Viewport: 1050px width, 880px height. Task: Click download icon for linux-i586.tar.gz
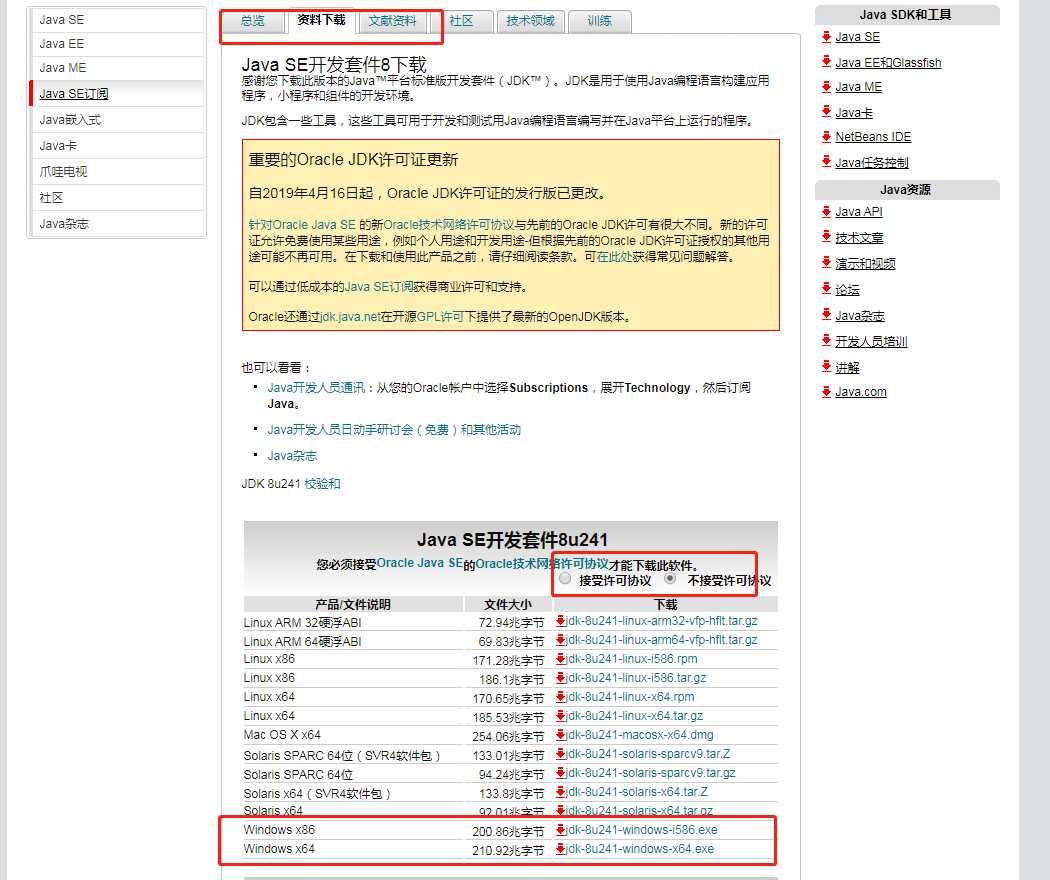click(560, 678)
